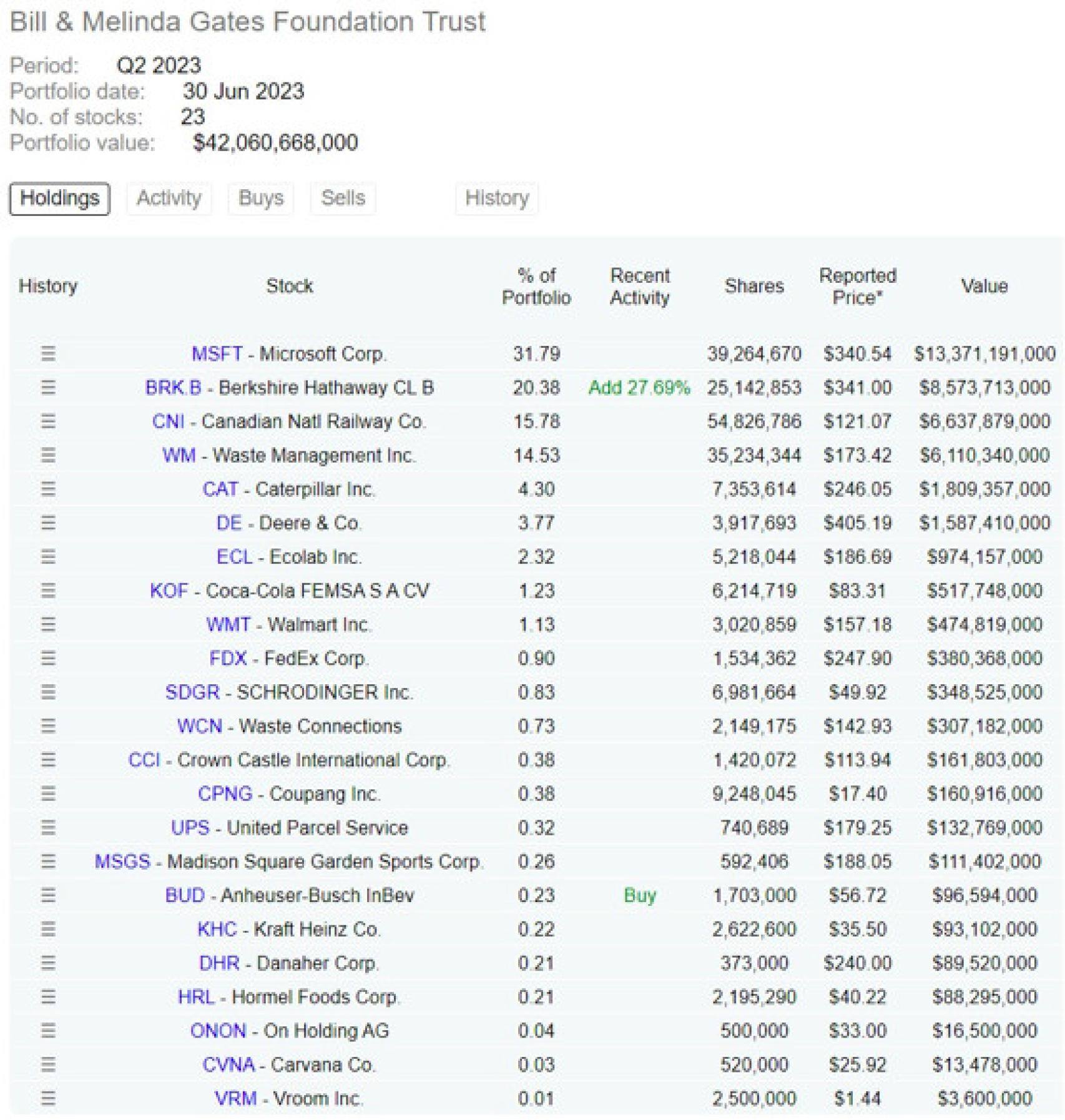
Task: Open history icon for FedEx row
Action: (48, 658)
